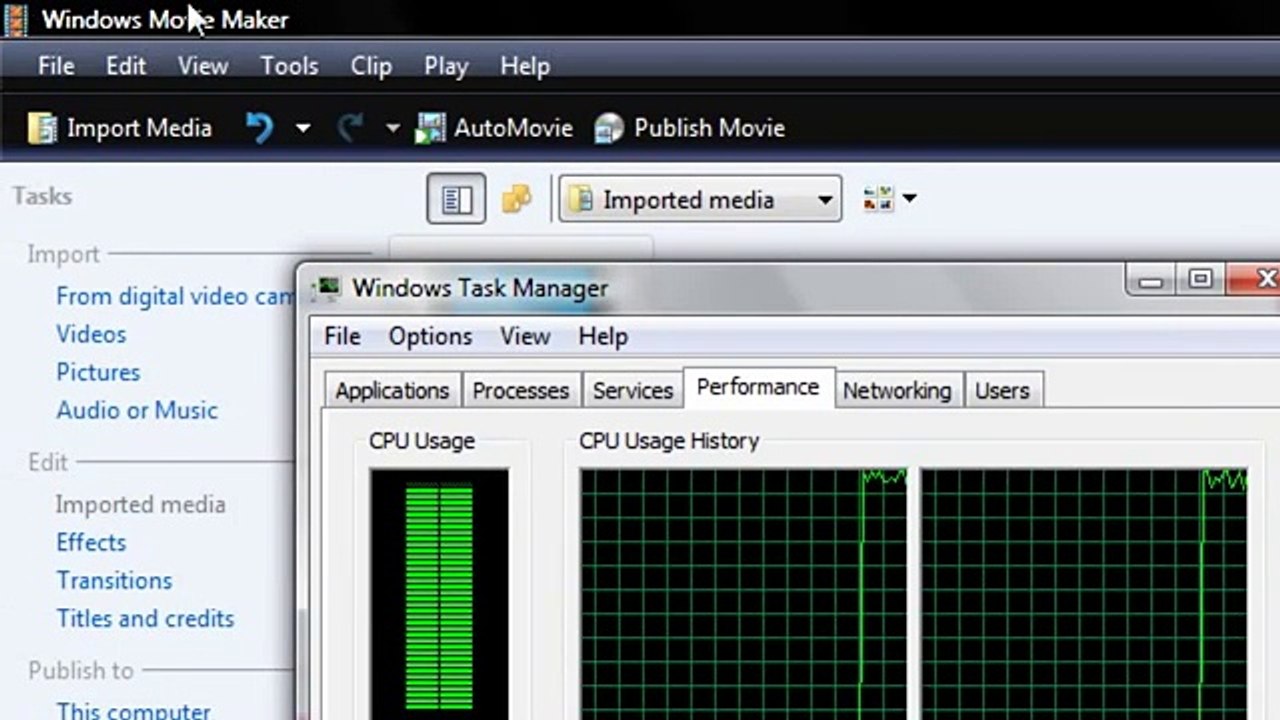
Task: Click the Publish Movie globe icon
Action: (609, 128)
